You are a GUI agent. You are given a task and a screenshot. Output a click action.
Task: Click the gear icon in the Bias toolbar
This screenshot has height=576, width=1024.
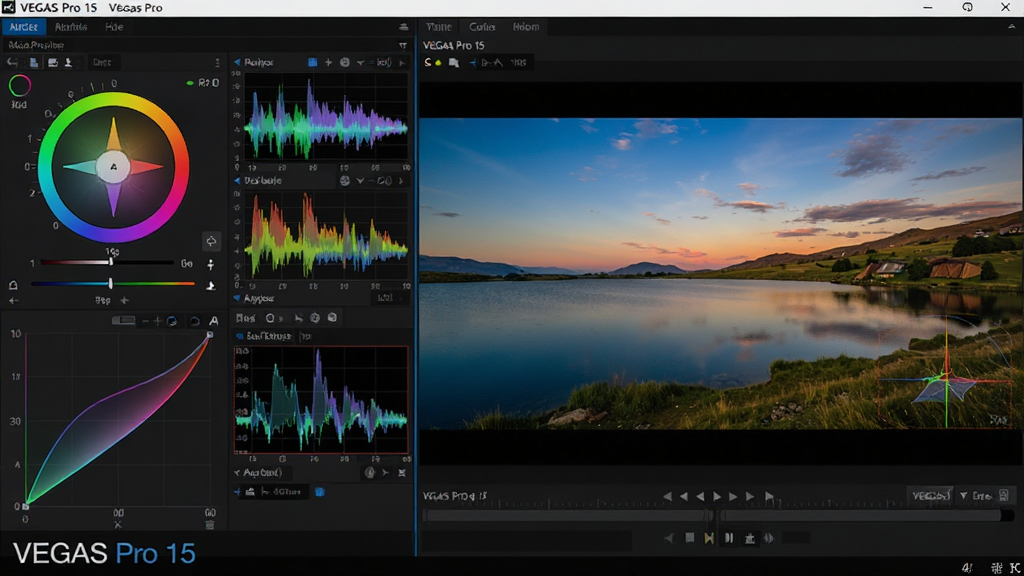pyautogui.click(x=315, y=317)
